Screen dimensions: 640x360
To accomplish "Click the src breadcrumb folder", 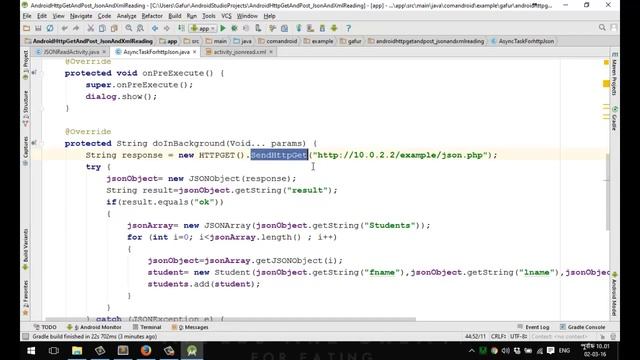I will click(191, 41).
